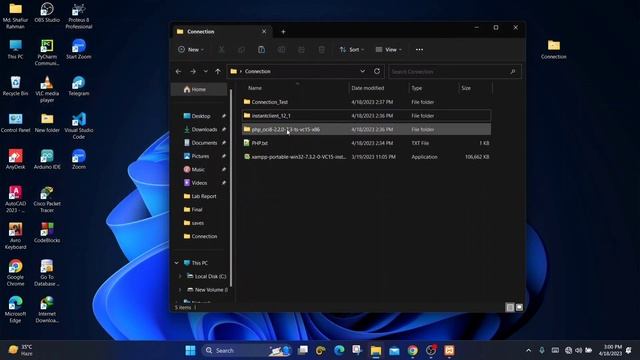Click the Connection address bar path
Viewport: 640px width, 360px height.
(x=258, y=71)
